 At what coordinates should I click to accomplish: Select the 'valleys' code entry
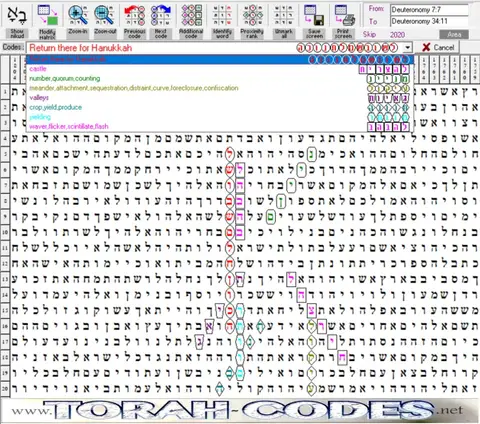coord(220,98)
